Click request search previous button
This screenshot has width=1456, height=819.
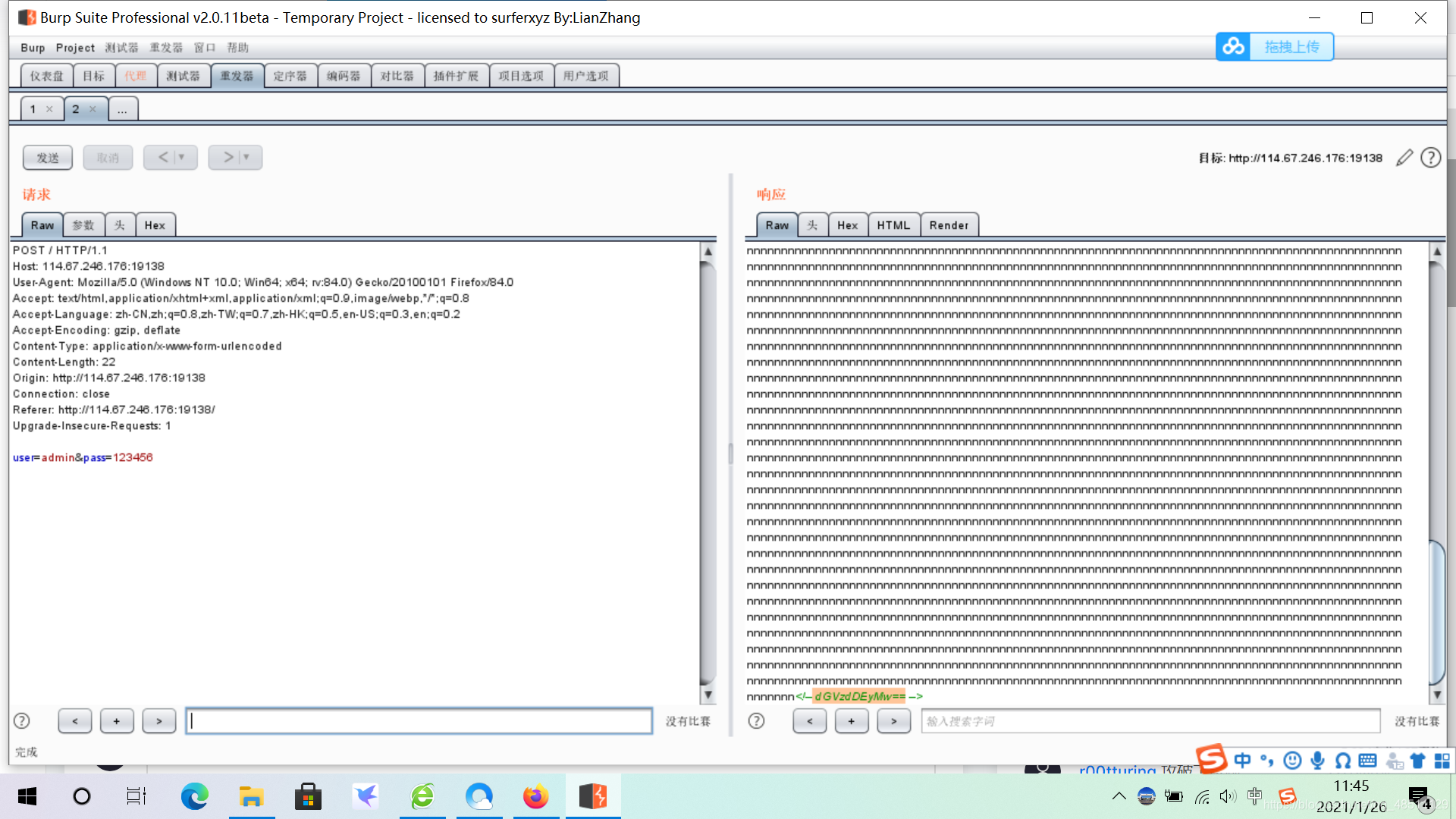pos(74,721)
